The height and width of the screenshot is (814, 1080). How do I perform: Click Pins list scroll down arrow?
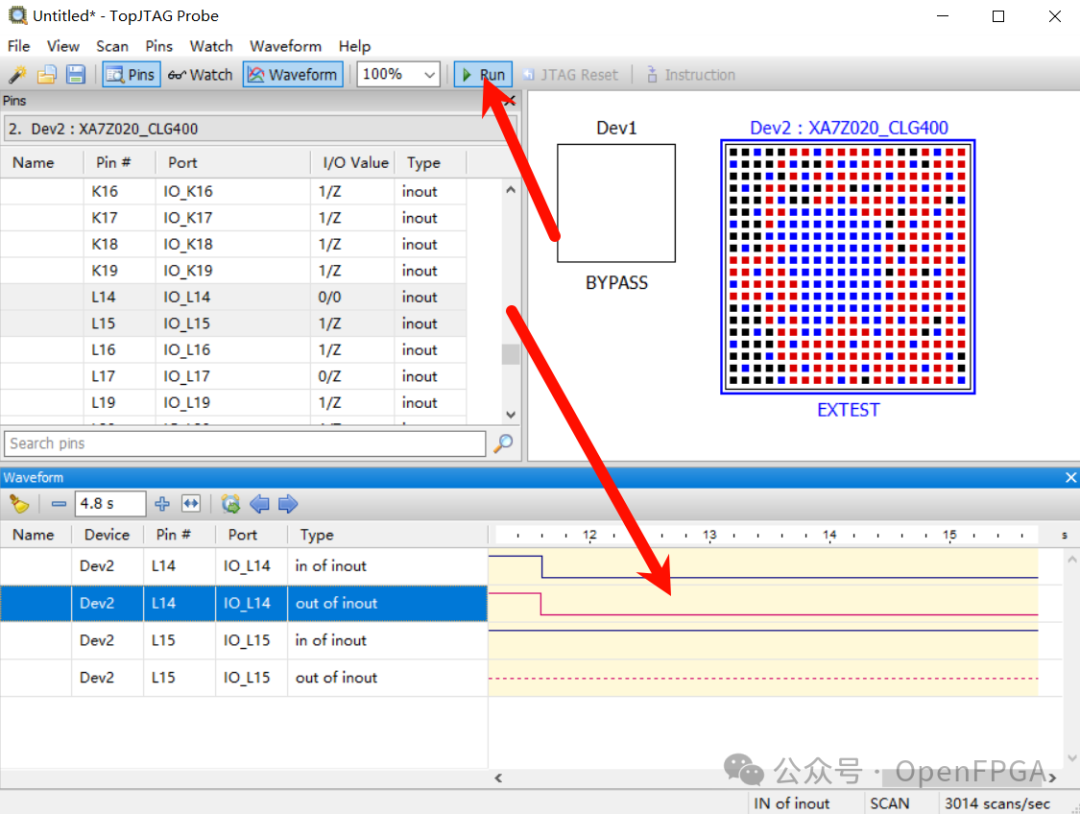pos(510,415)
